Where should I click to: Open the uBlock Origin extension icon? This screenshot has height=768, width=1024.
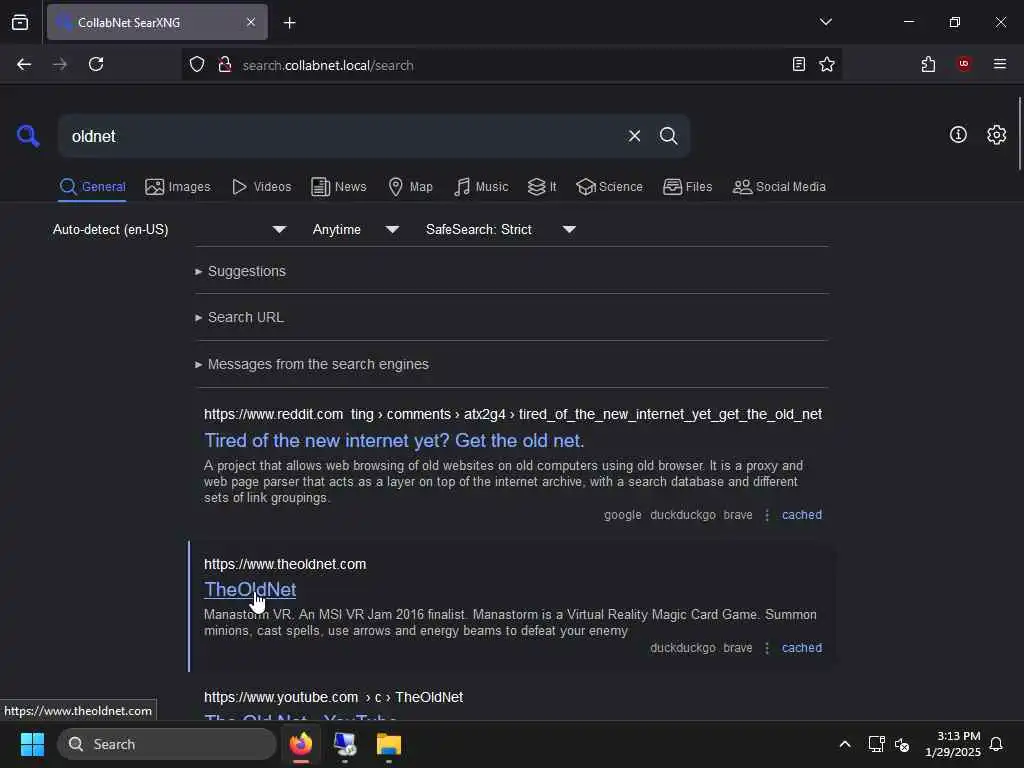click(964, 63)
